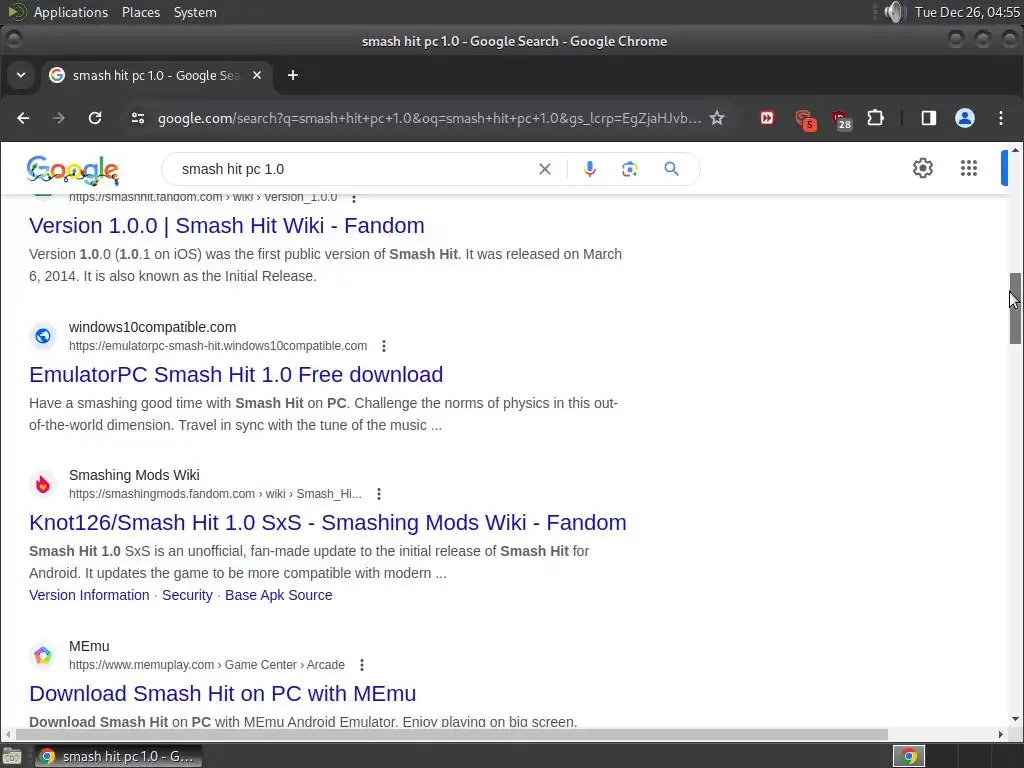Open EmulatorPC Smash Hit 1.0 Free download

coord(236,374)
